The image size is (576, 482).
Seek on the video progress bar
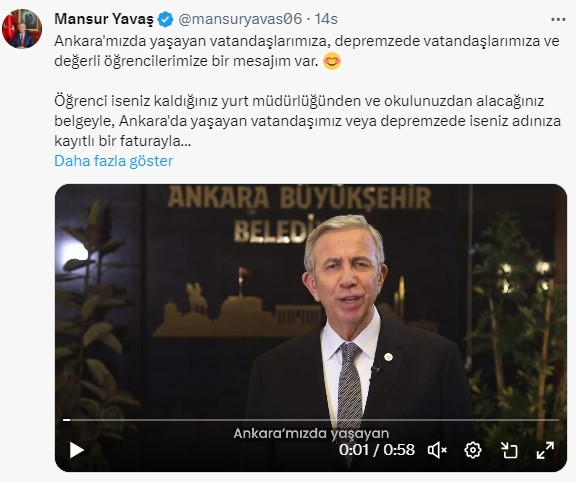[x=311, y=420]
